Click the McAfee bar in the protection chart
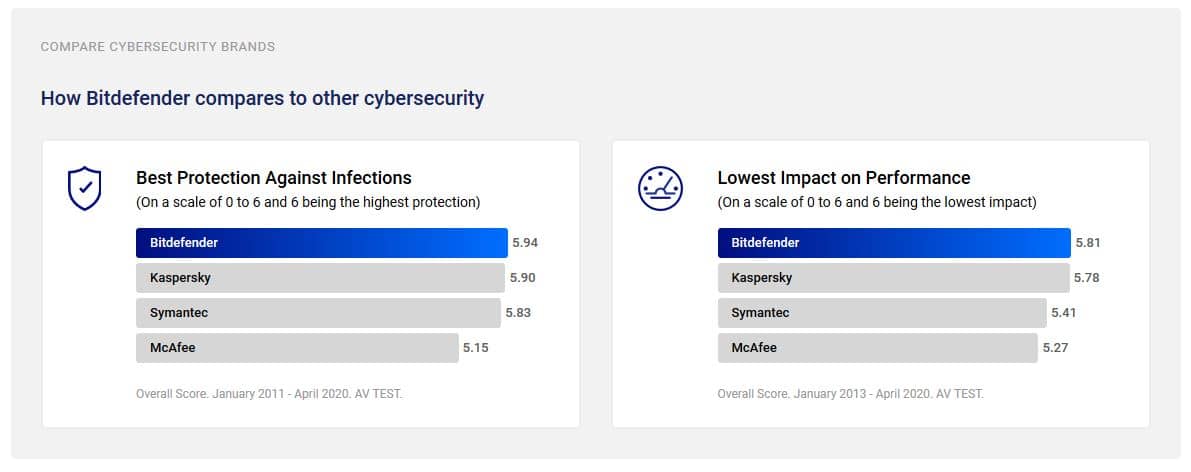The image size is (1191, 472). click(297, 348)
